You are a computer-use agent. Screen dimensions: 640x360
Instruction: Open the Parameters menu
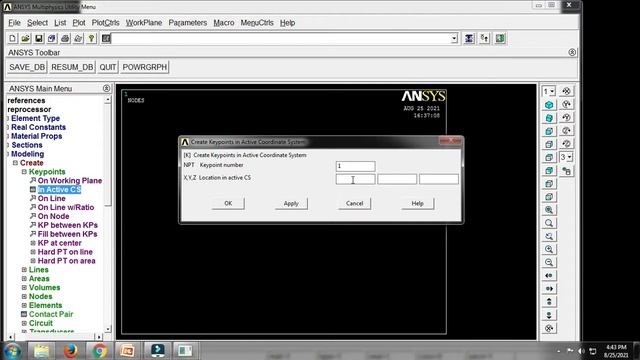(188, 23)
